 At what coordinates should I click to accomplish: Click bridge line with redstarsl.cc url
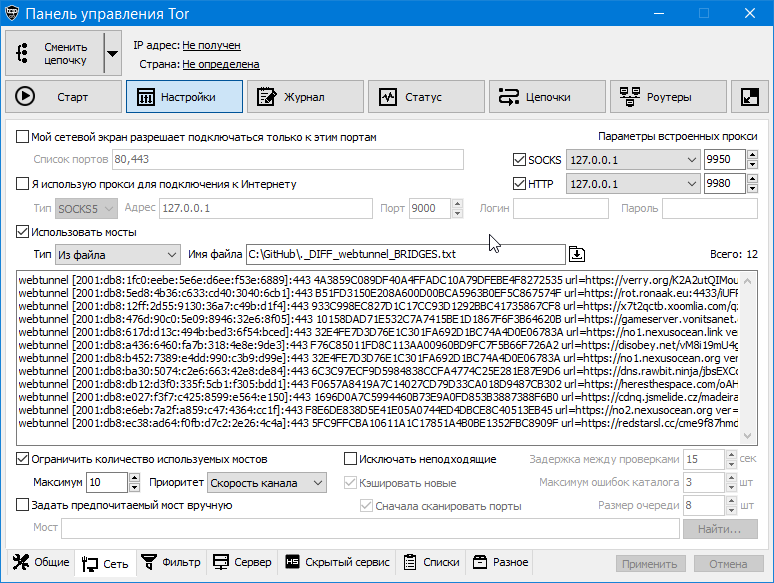click(x=378, y=423)
